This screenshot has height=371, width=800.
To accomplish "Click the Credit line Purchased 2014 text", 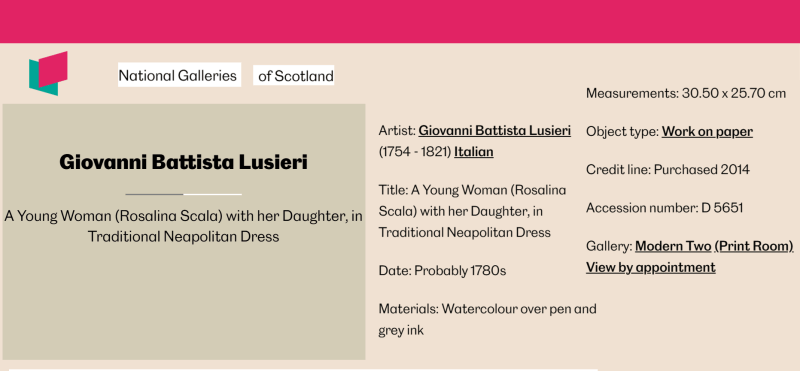I will tap(667, 170).
